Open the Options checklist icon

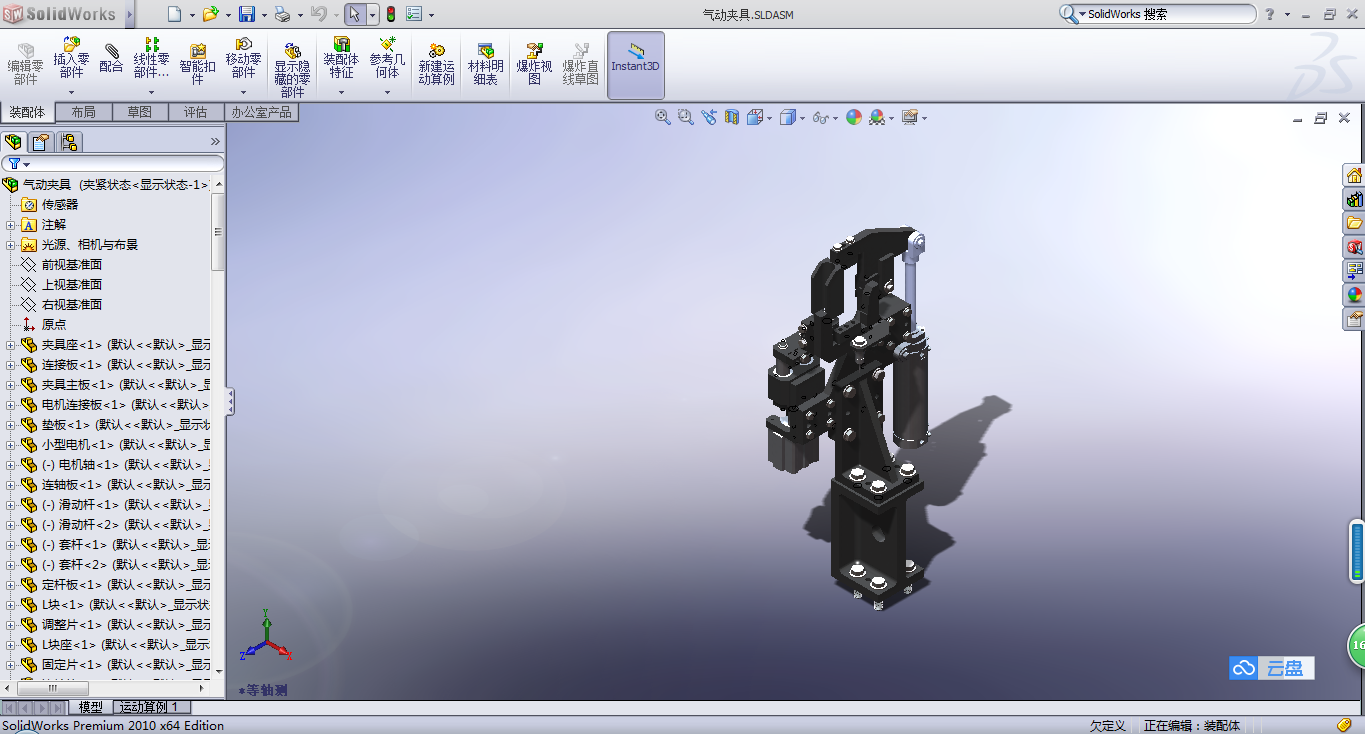pos(414,14)
